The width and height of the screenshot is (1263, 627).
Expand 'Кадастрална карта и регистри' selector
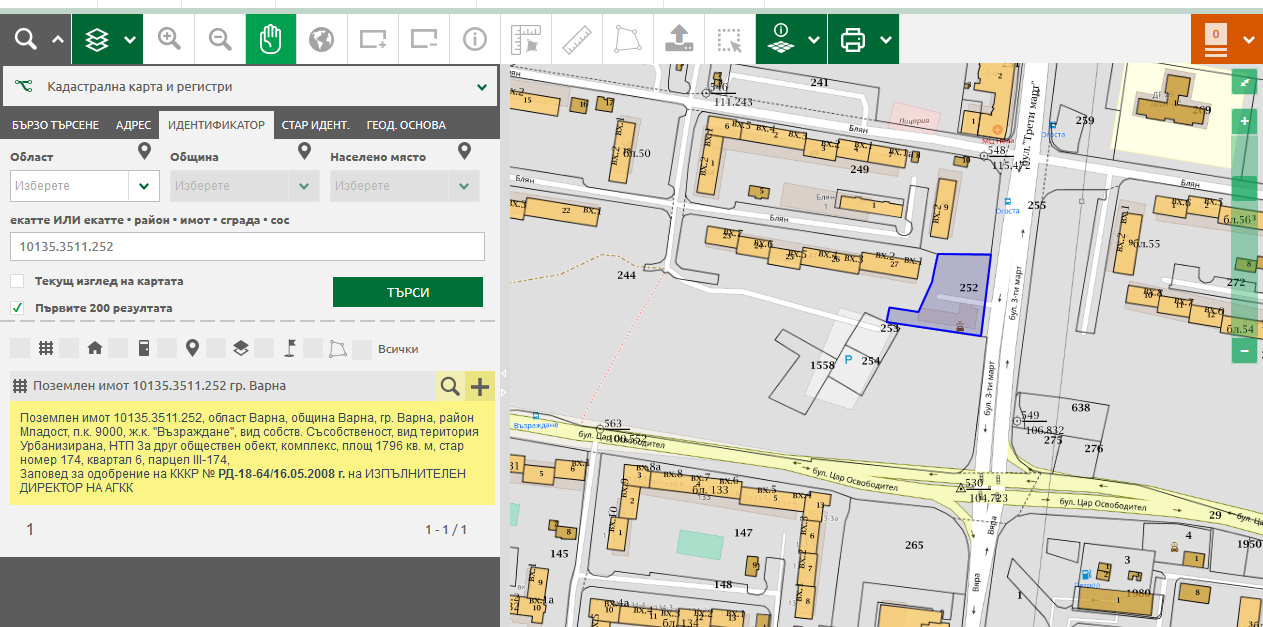tap(482, 87)
